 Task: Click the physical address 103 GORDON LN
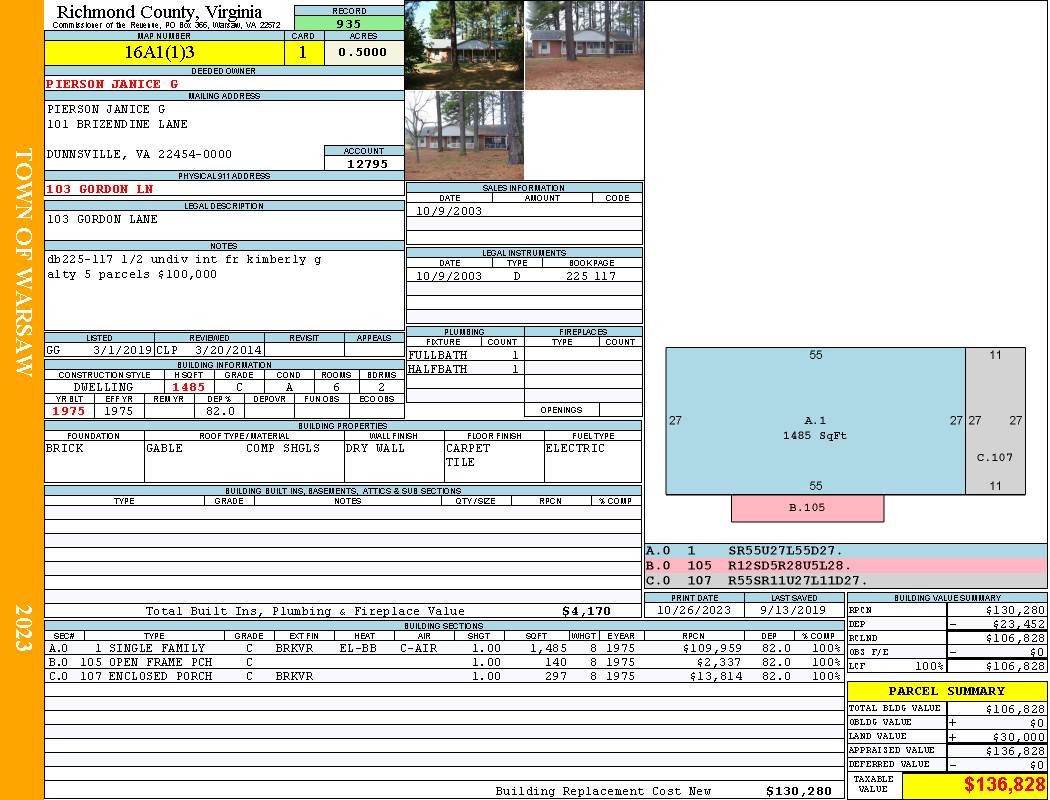(x=100, y=189)
